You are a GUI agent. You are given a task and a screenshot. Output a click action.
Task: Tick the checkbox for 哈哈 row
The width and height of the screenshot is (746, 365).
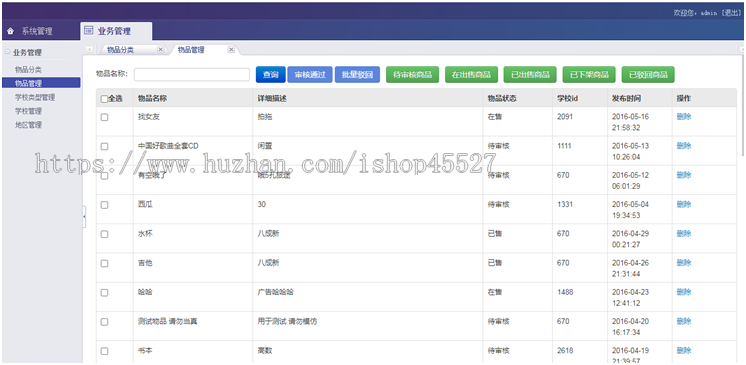click(104, 293)
